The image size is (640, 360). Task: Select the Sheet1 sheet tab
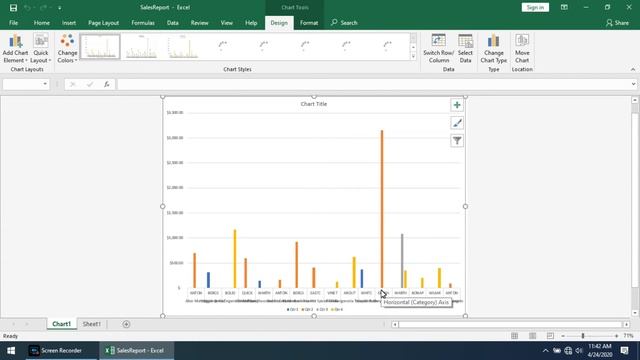(x=92, y=324)
